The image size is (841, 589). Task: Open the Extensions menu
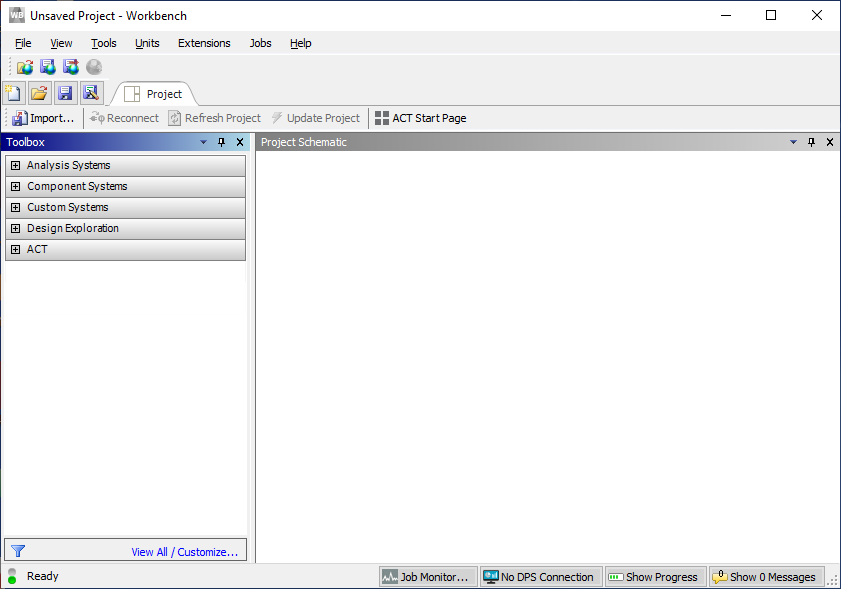[x=204, y=43]
